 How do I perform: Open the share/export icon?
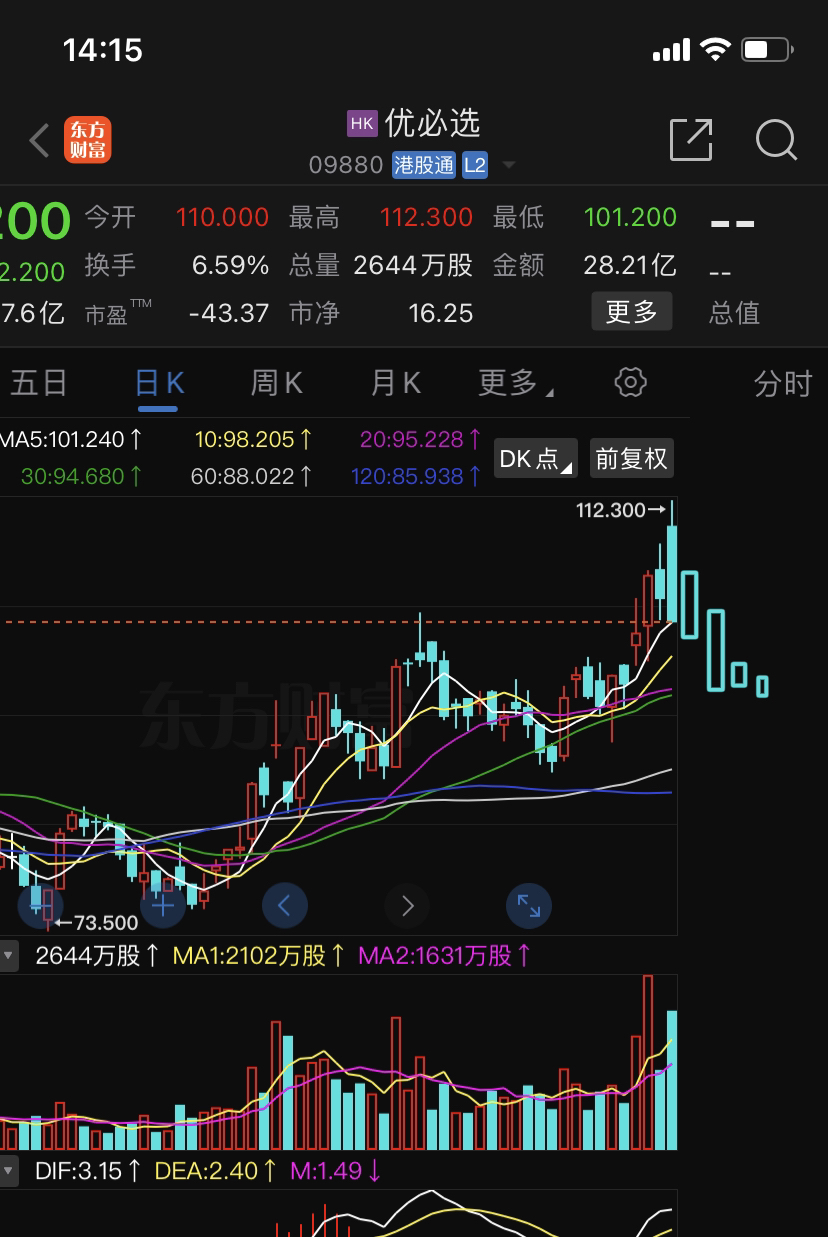pos(691,140)
